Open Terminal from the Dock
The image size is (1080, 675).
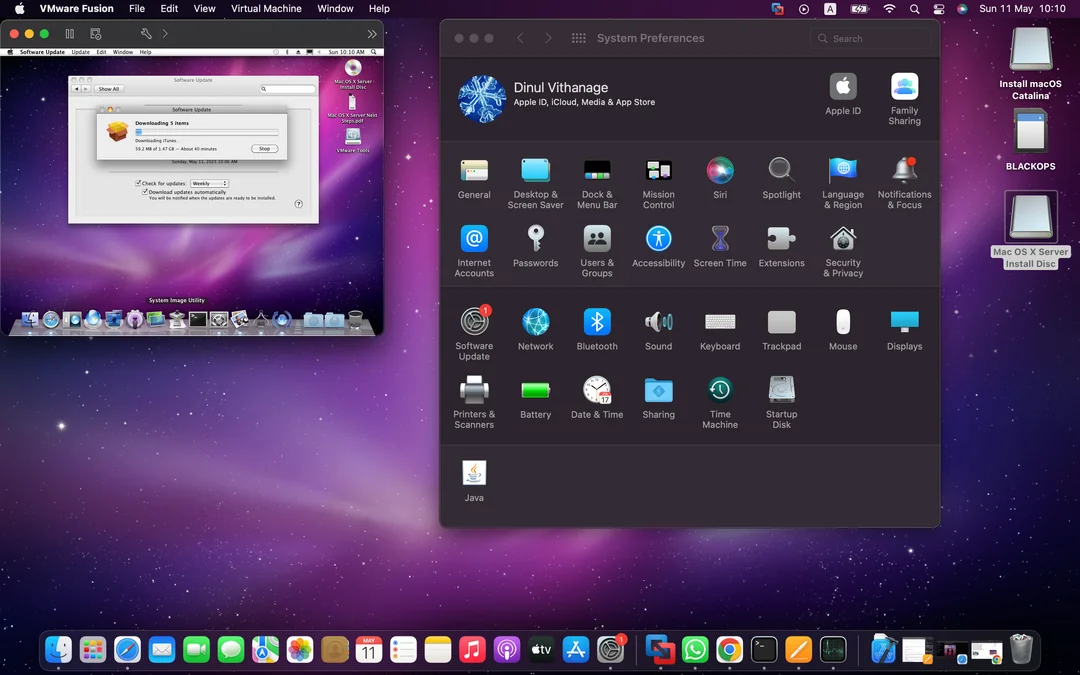764,650
